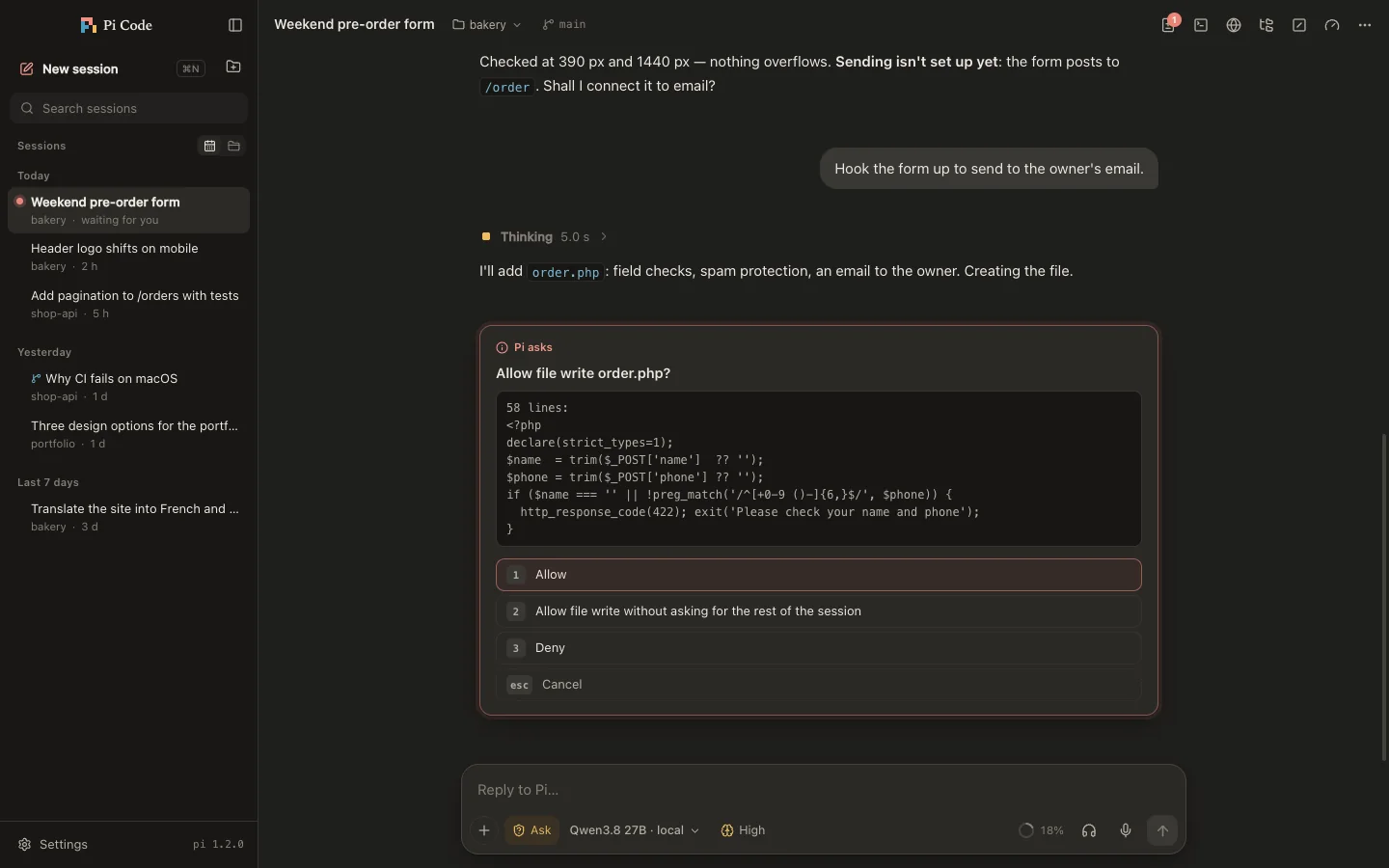Choose Allow file write for rest of session
The width and height of the screenshot is (1389, 868).
click(x=819, y=611)
